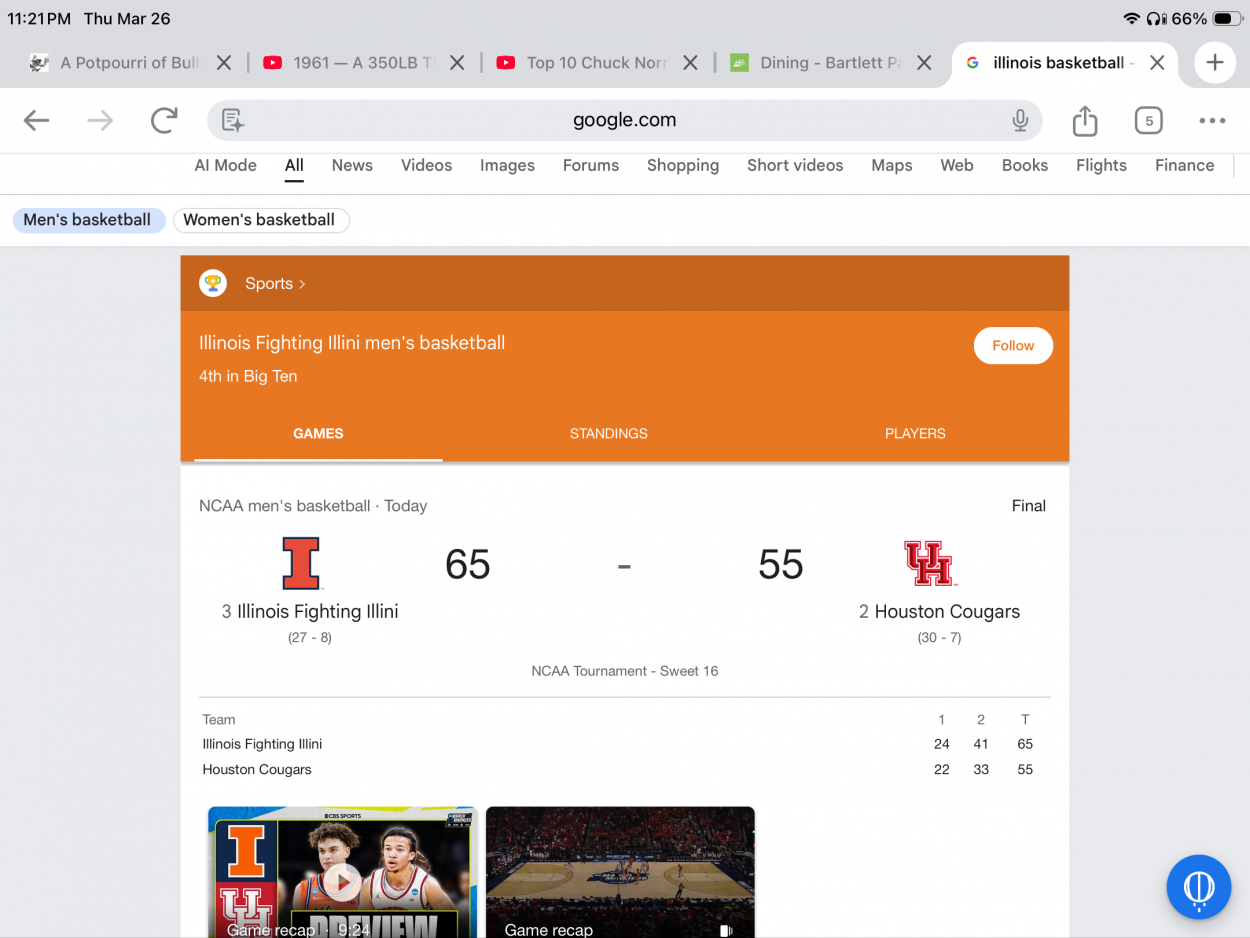The image size is (1250, 938).
Task: Reload the current page
Action: 164,121
